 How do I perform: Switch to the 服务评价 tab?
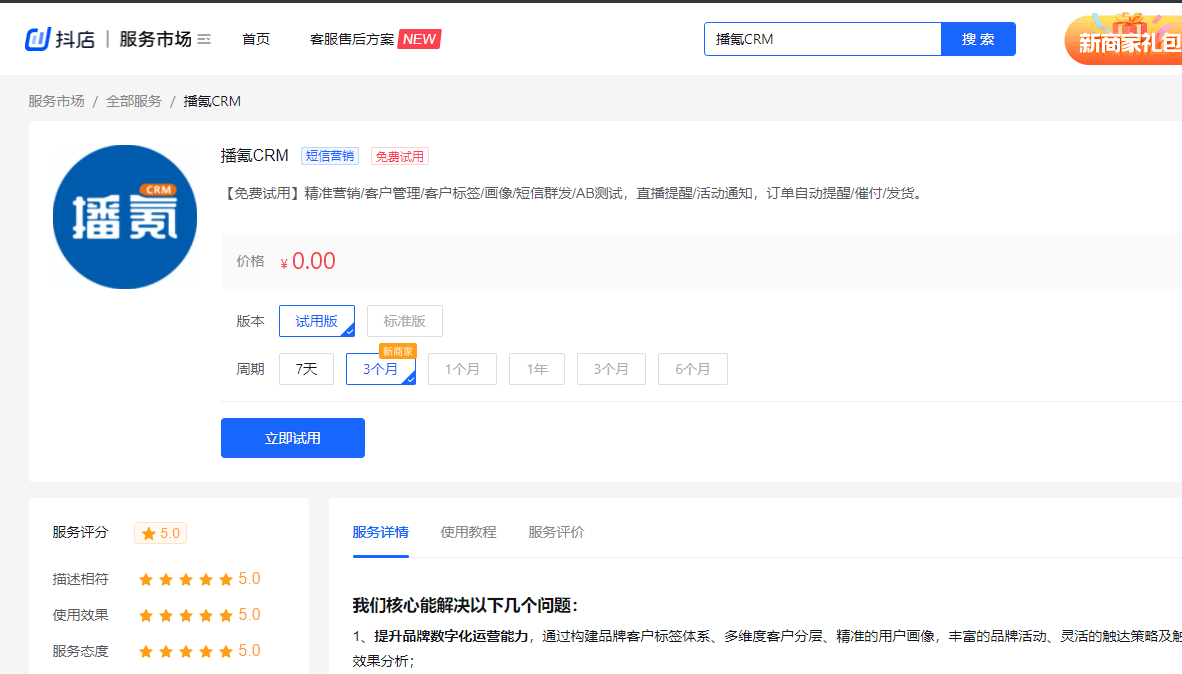click(556, 532)
